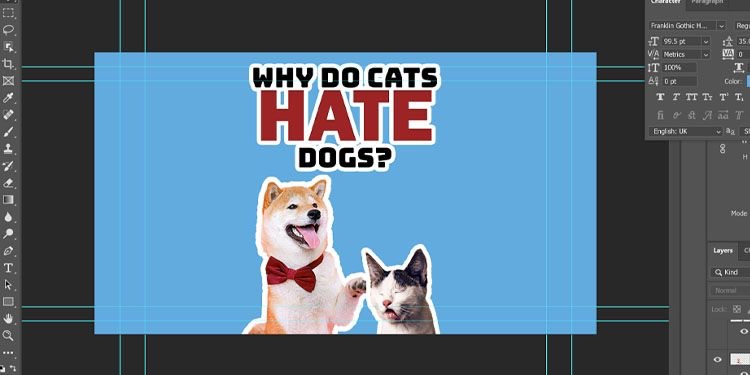Toggle standard ligatures fi option
750x375 pixels.
pyautogui.click(x=661, y=115)
